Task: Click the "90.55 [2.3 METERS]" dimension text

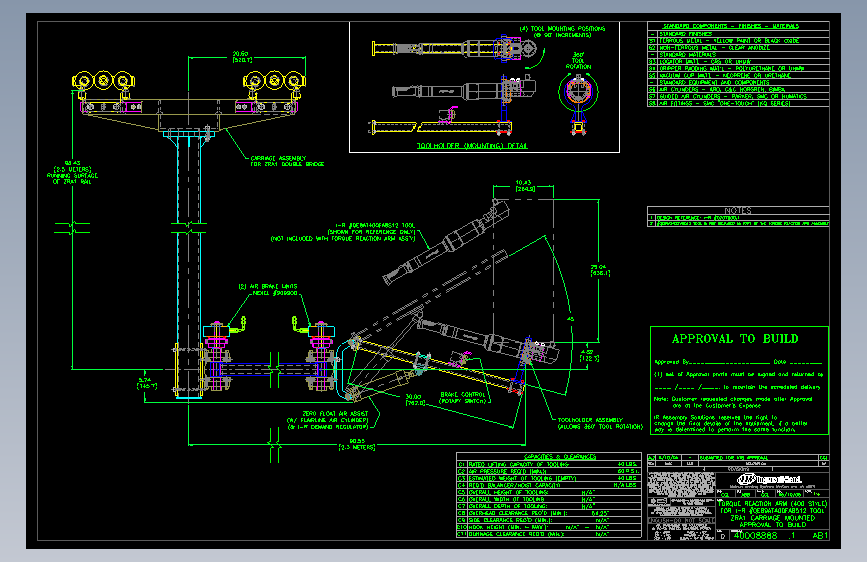Action: click(x=357, y=444)
